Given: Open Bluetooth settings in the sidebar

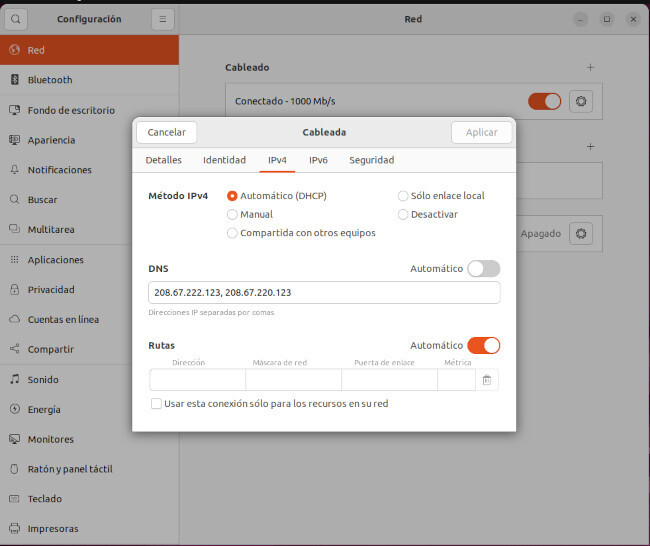Looking at the screenshot, I should (50, 80).
